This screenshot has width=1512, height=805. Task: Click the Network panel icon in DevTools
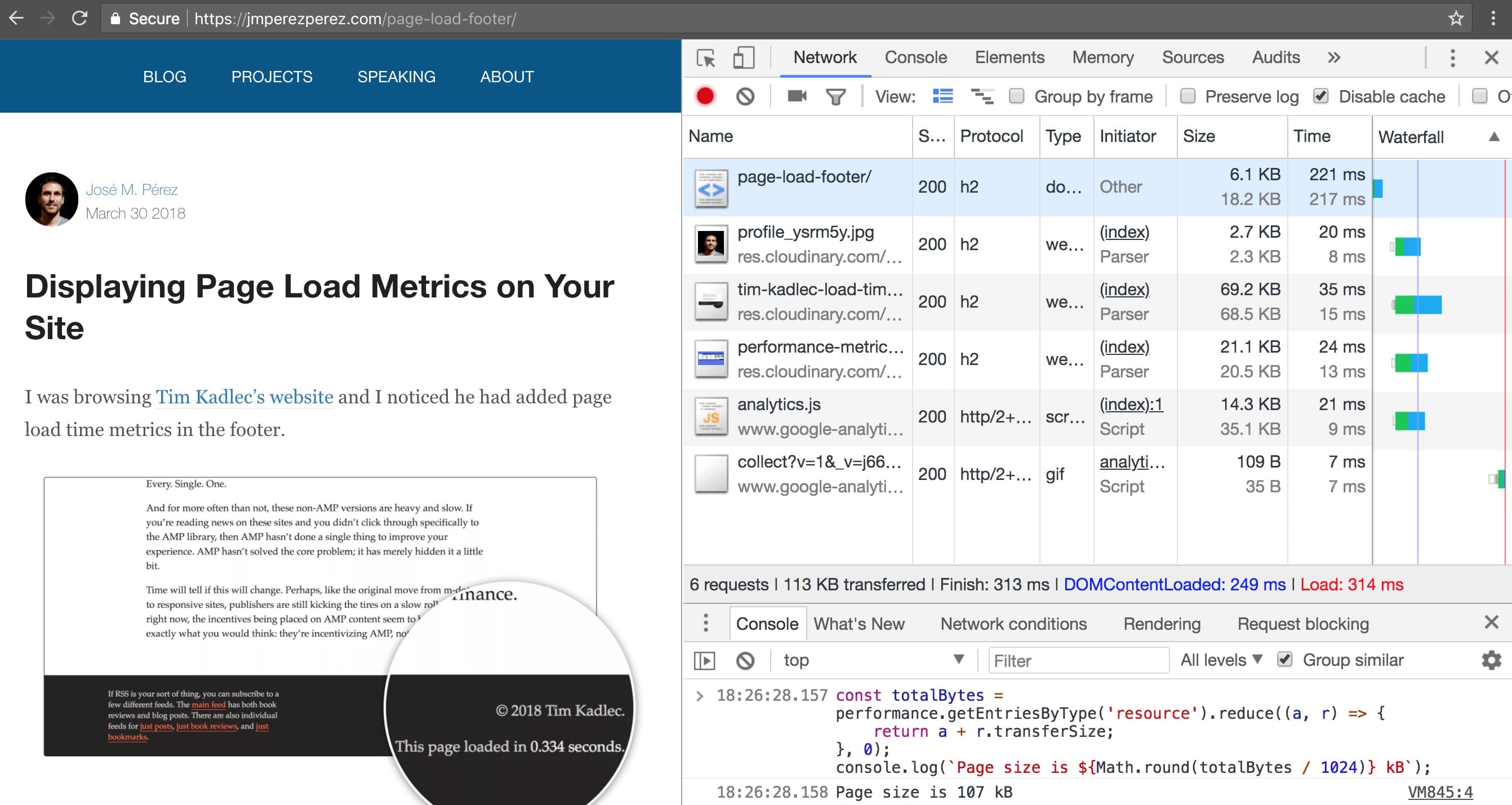pyautogui.click(x=824, y=57)
